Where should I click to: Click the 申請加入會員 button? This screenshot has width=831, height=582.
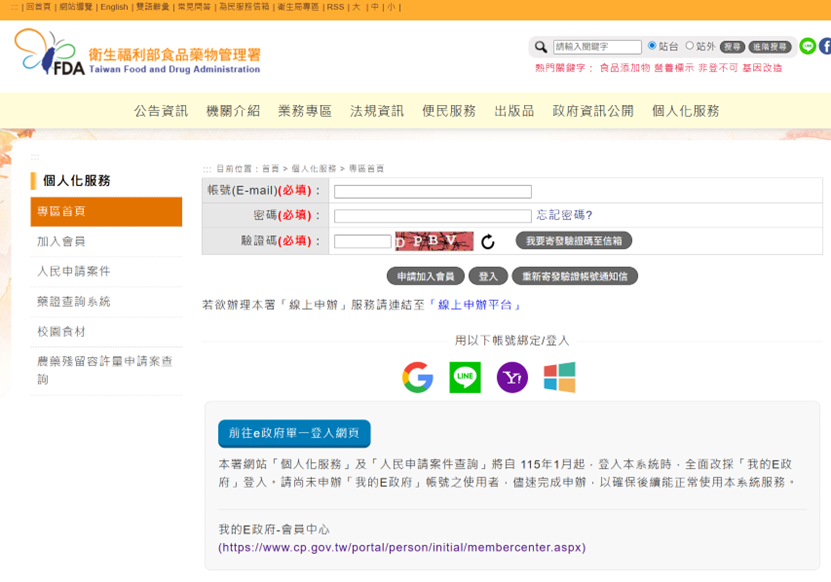click(x=425, y=276)
